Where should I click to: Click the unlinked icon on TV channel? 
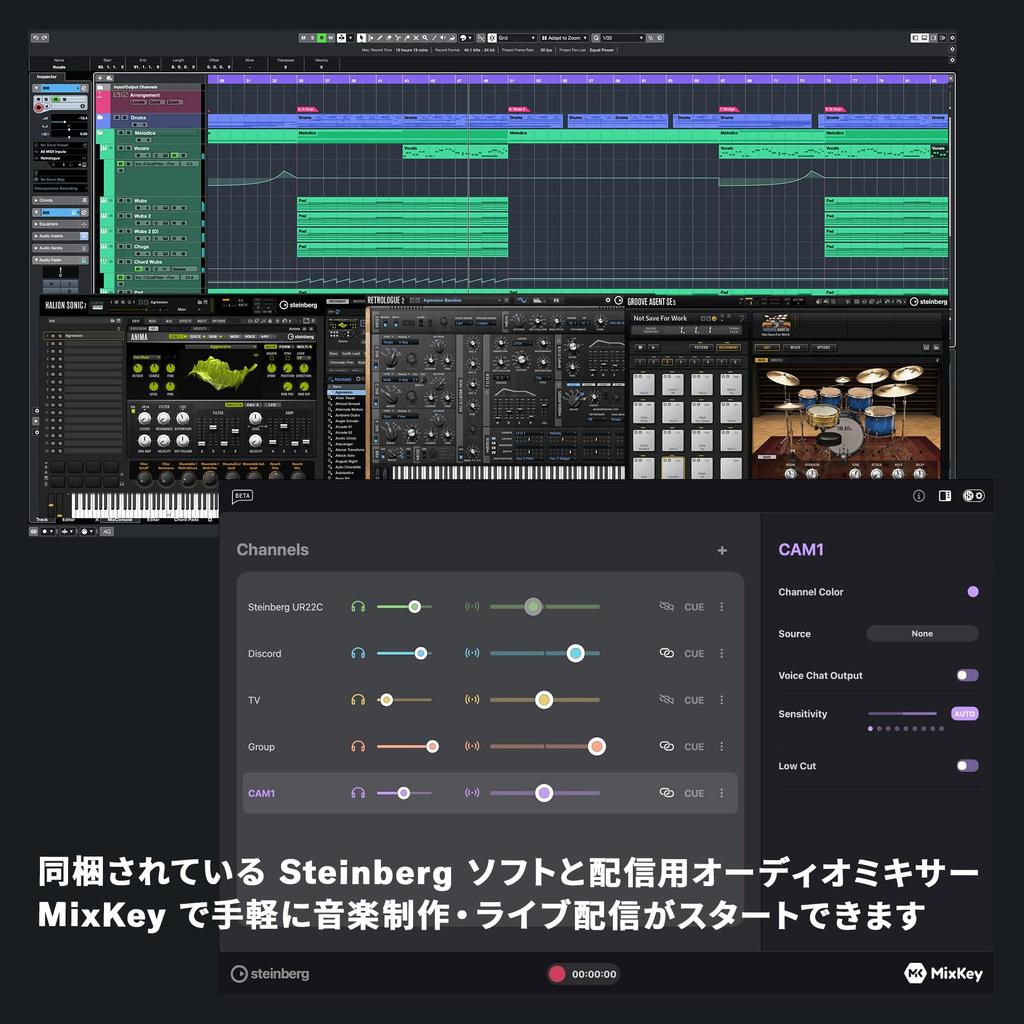tap(667, 700)
